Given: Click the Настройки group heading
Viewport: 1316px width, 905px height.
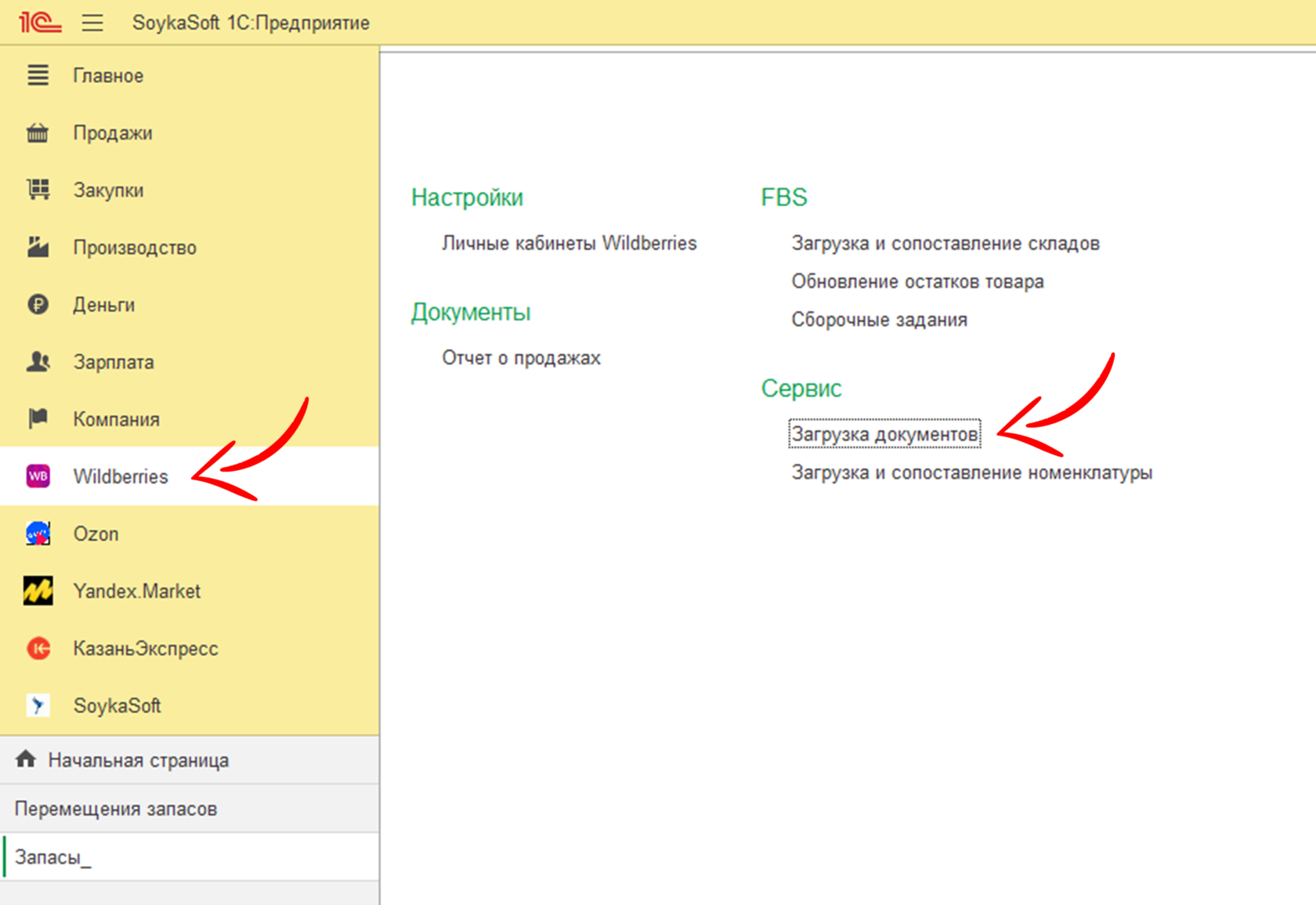Looking at the screenshot, I should (x=467, y=197).
